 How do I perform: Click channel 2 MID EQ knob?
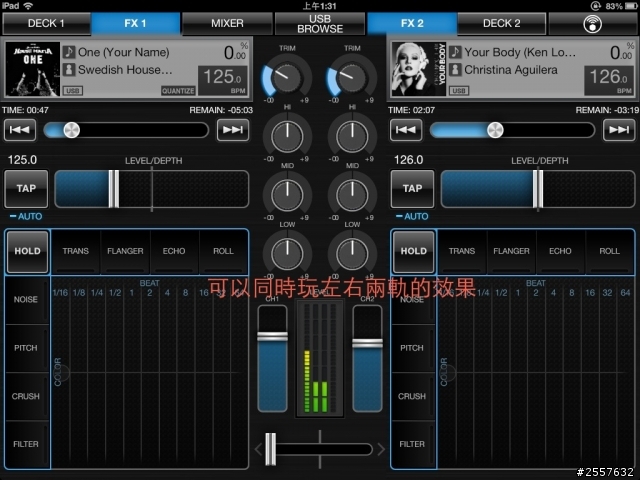(x=352, y=195)
